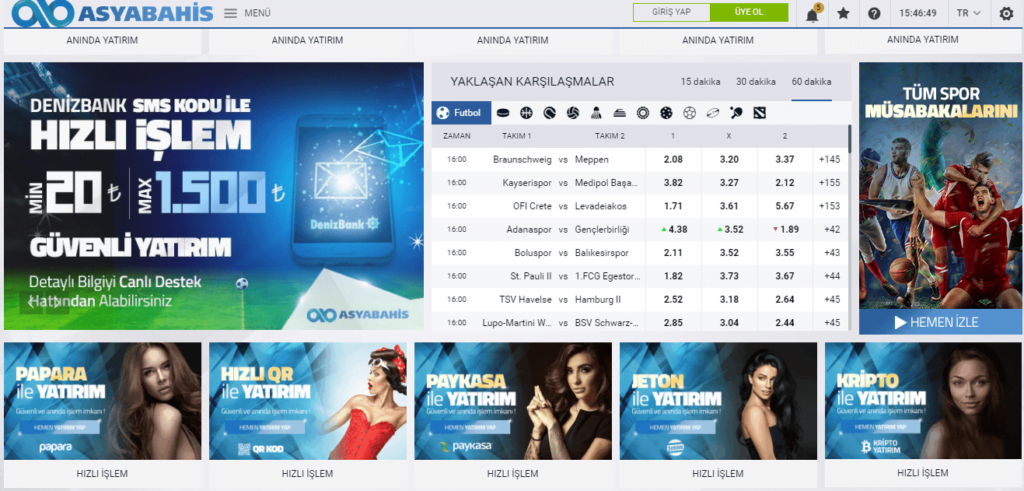Filter matches to 15 dakika
The image size is (1024, 491).
(x=700, y=82)
